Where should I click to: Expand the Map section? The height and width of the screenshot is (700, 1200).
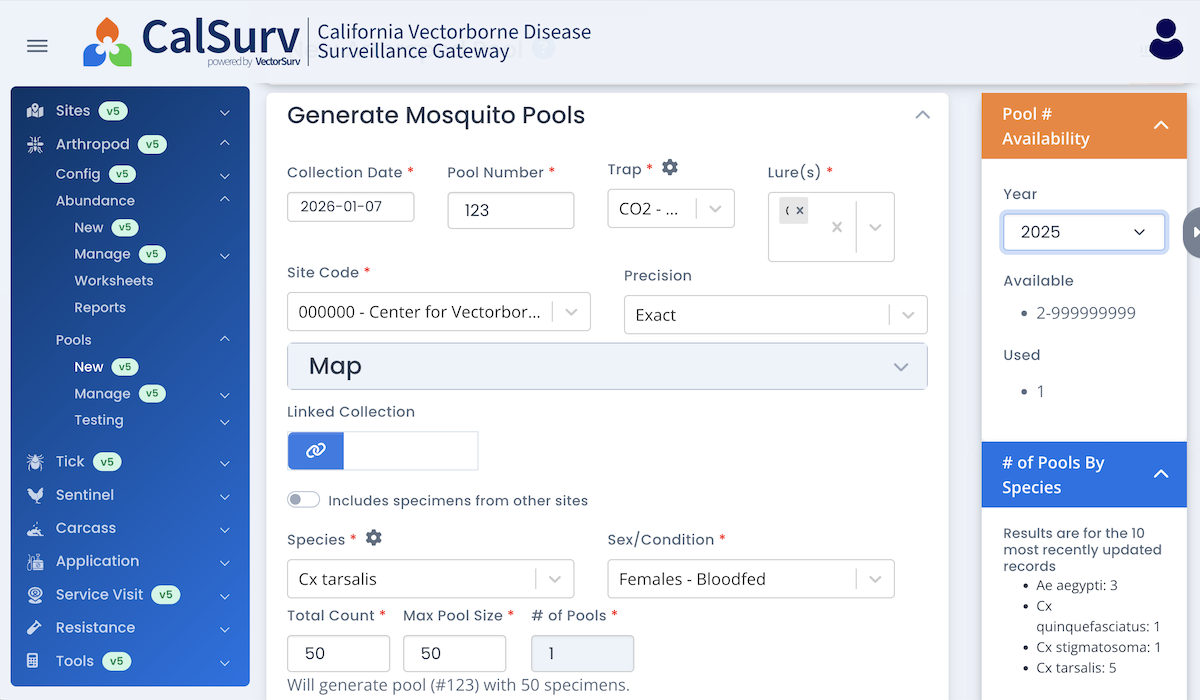tap(607, 367)
